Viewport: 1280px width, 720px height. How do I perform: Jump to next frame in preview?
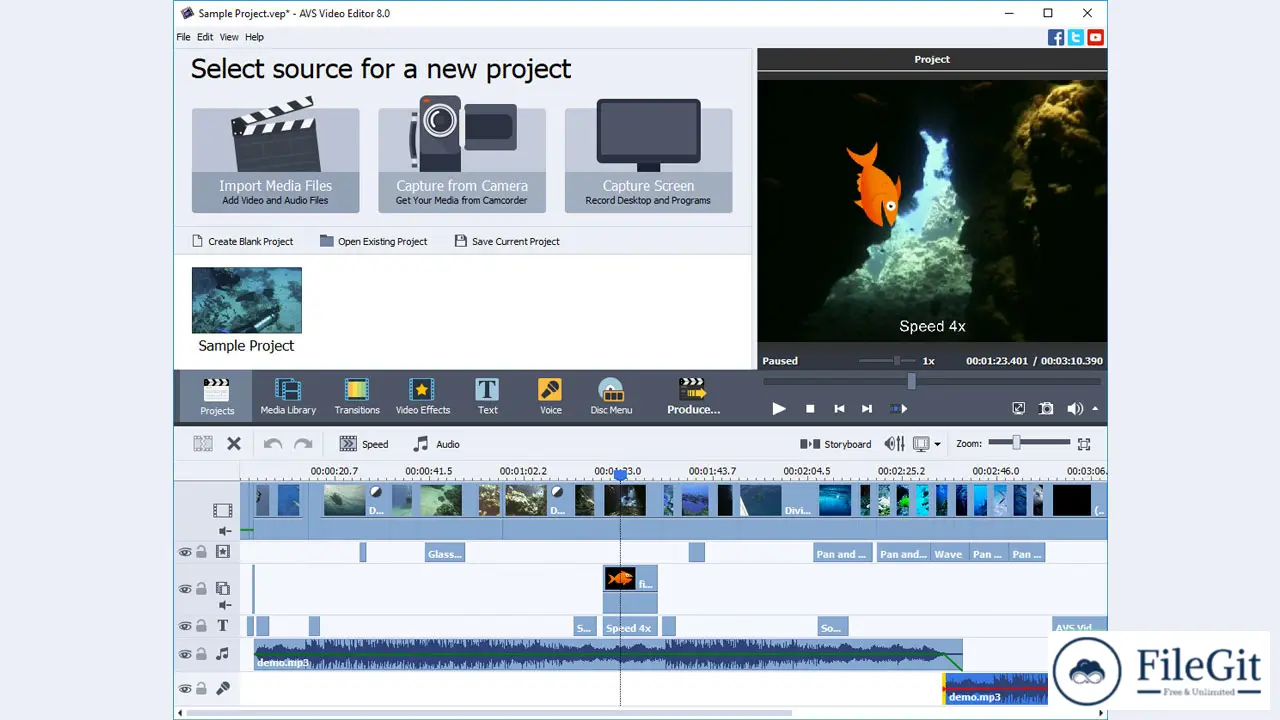(x=867, y=408)
